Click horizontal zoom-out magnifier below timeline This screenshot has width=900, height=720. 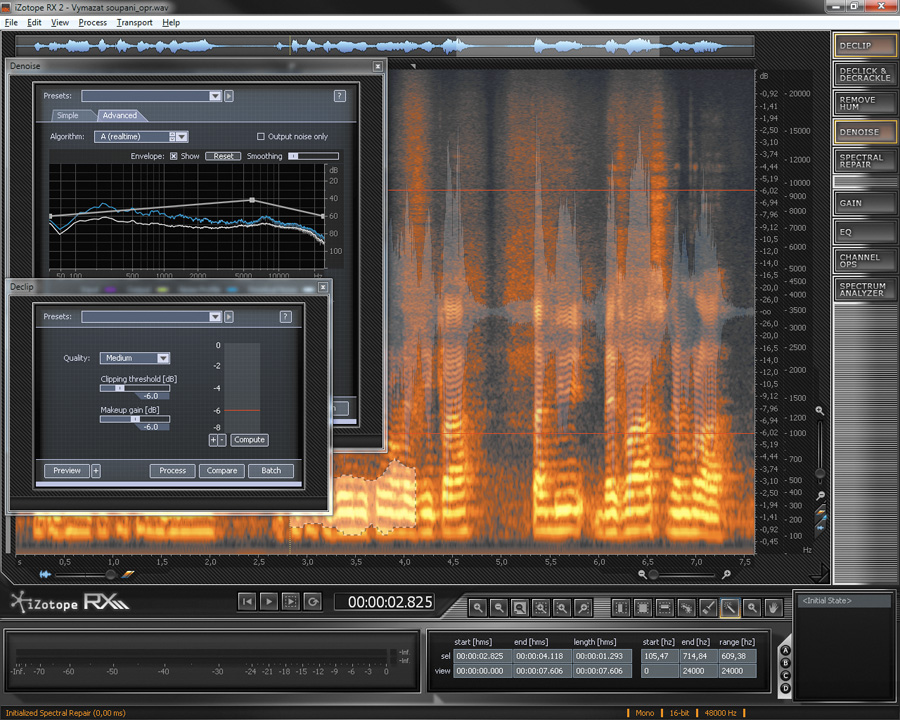642,574
